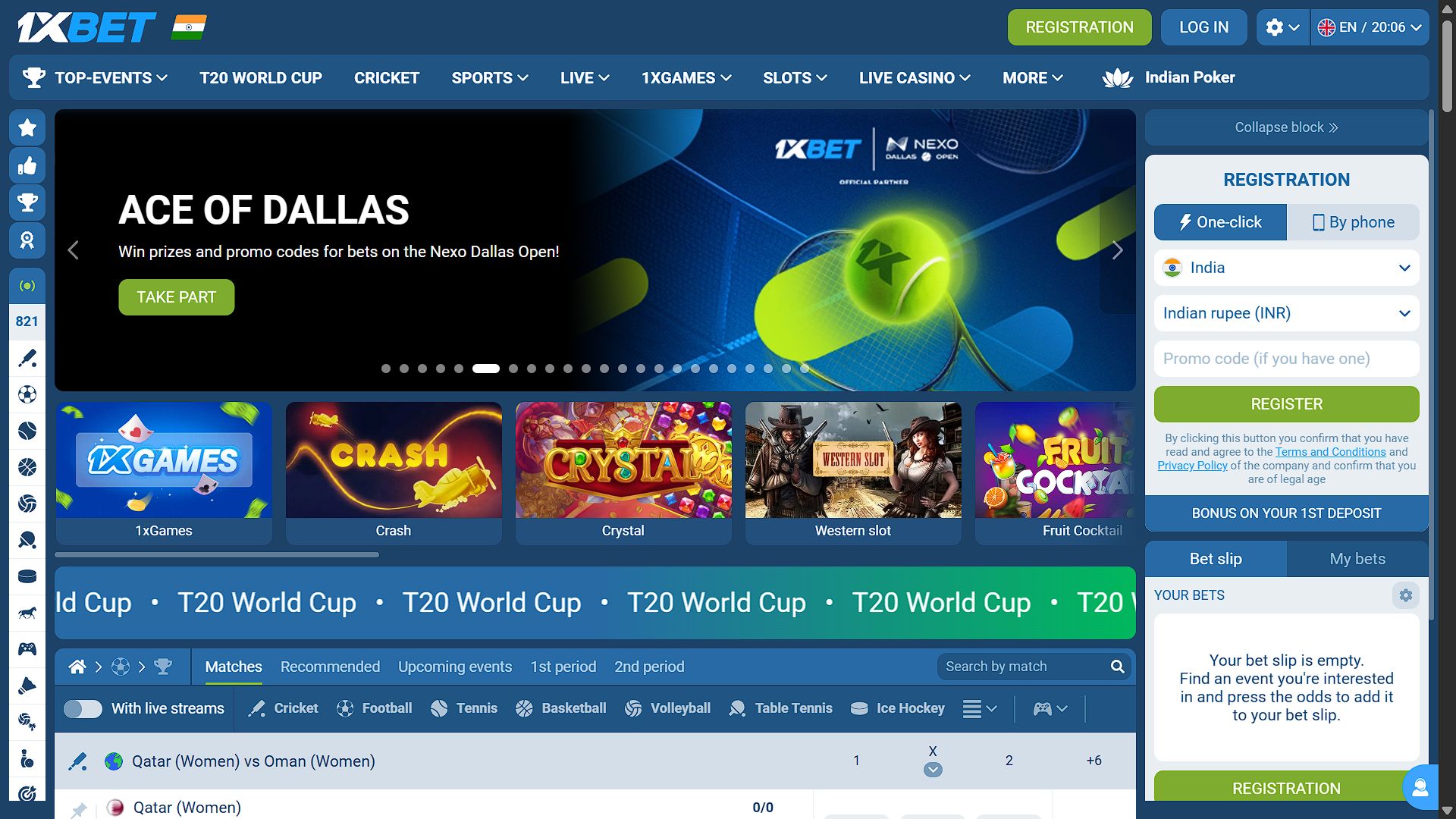1456x819 pixels.
Task: Click the trophy icon in left sidebar
Action: 27,202
